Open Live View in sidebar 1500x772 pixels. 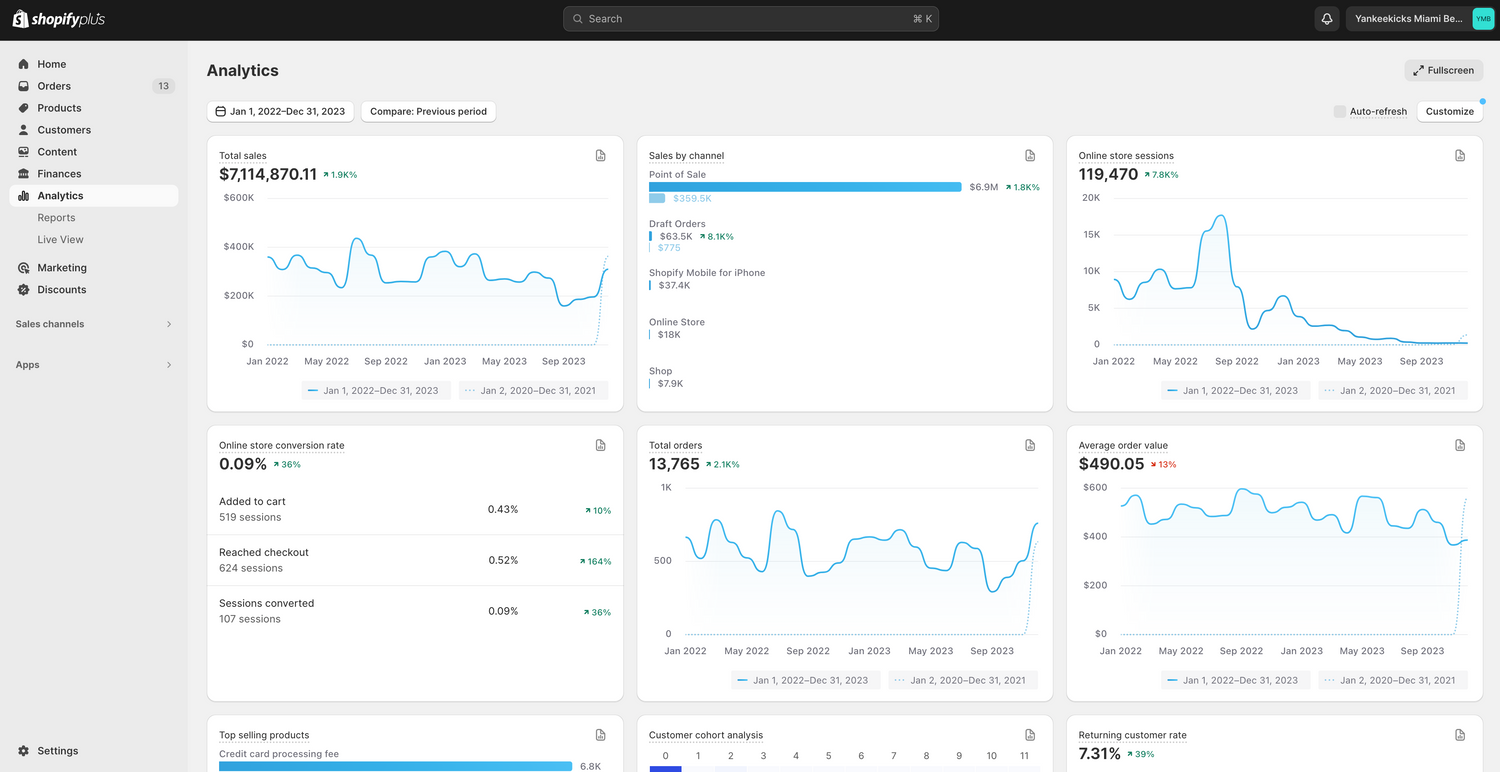click(60, 240)
